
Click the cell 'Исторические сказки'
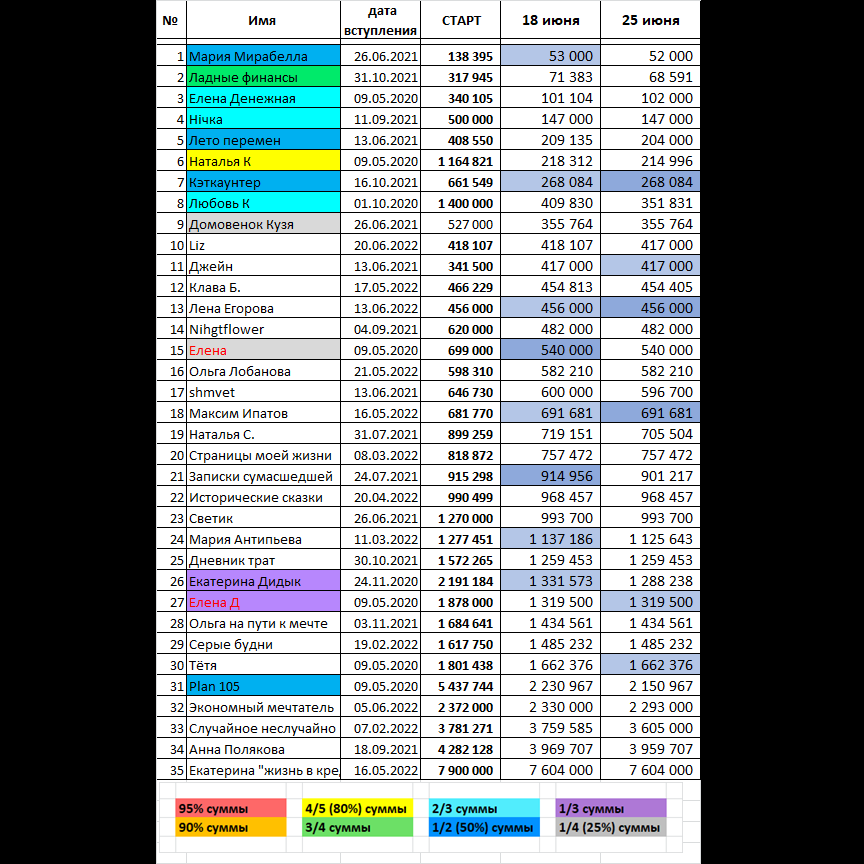tap(263, 497)
